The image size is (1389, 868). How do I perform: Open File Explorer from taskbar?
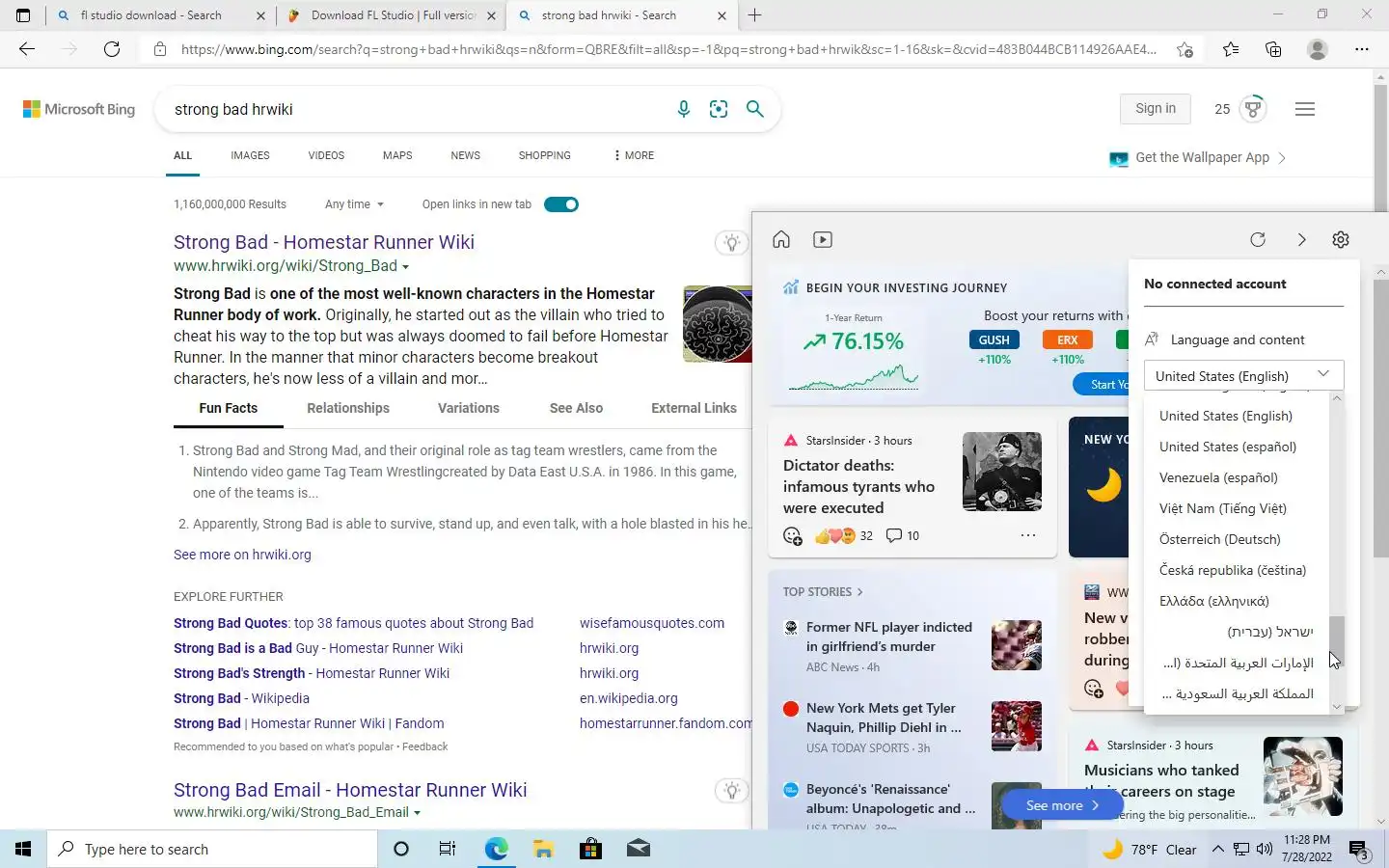click(x=543, y=849)
